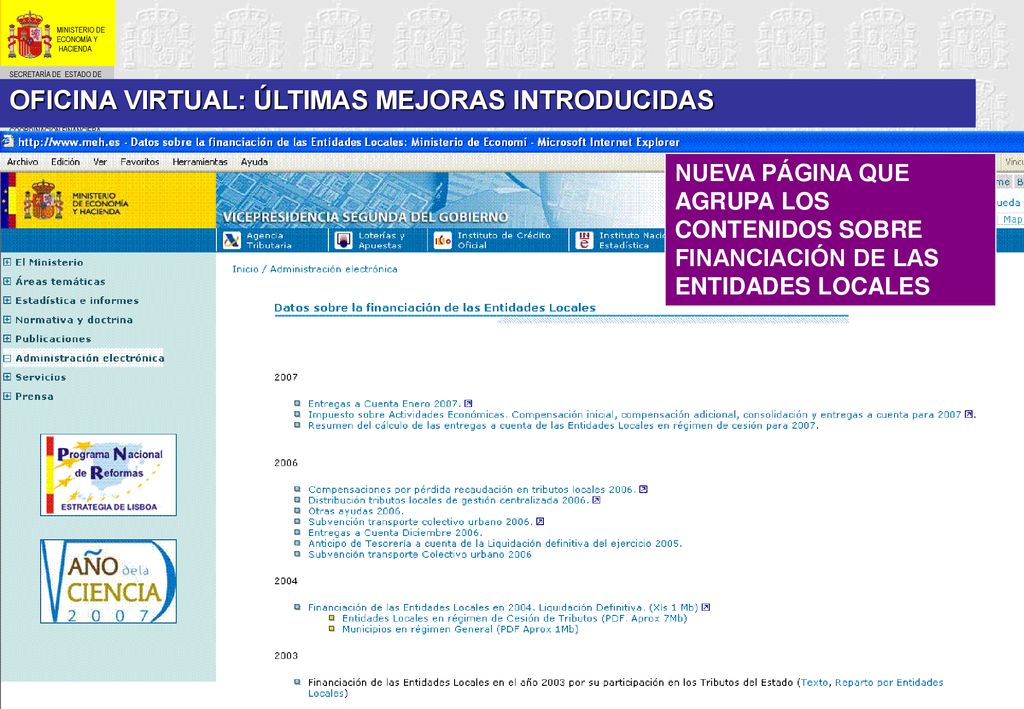
Task: Expand the El Ministerio tree node
Action: [7, 262]
